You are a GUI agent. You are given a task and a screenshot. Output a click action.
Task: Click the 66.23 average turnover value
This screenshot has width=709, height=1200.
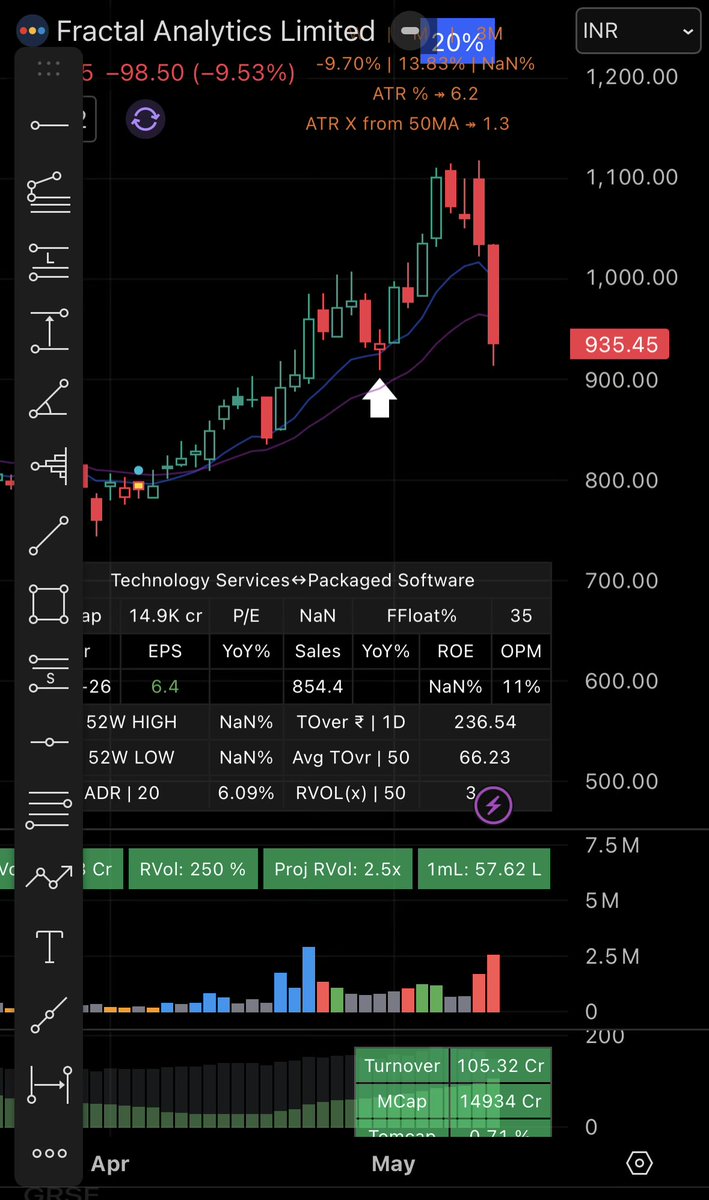coord(487,757)
